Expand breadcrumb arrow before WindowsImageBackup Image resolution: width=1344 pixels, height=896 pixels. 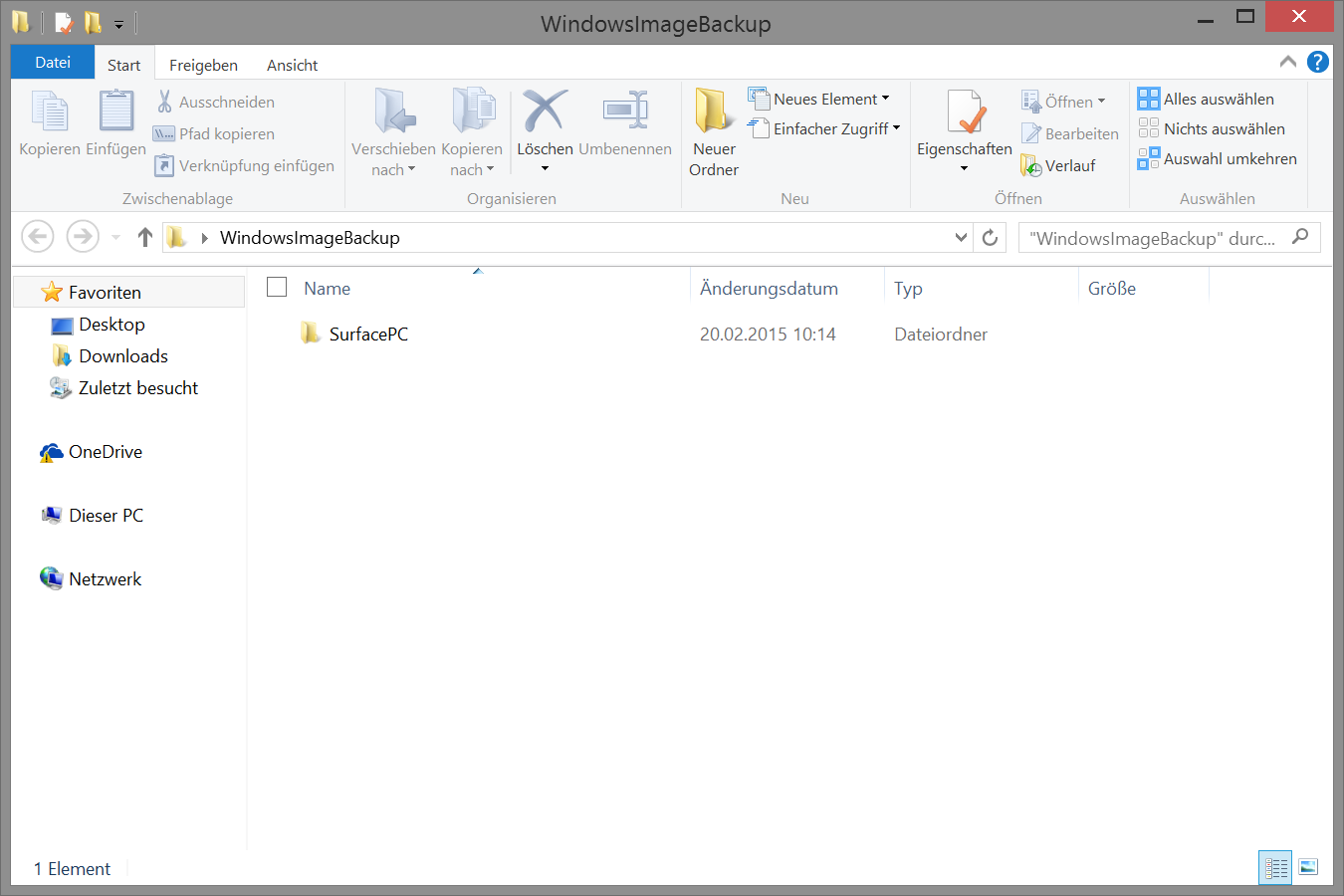coord(204,238)
